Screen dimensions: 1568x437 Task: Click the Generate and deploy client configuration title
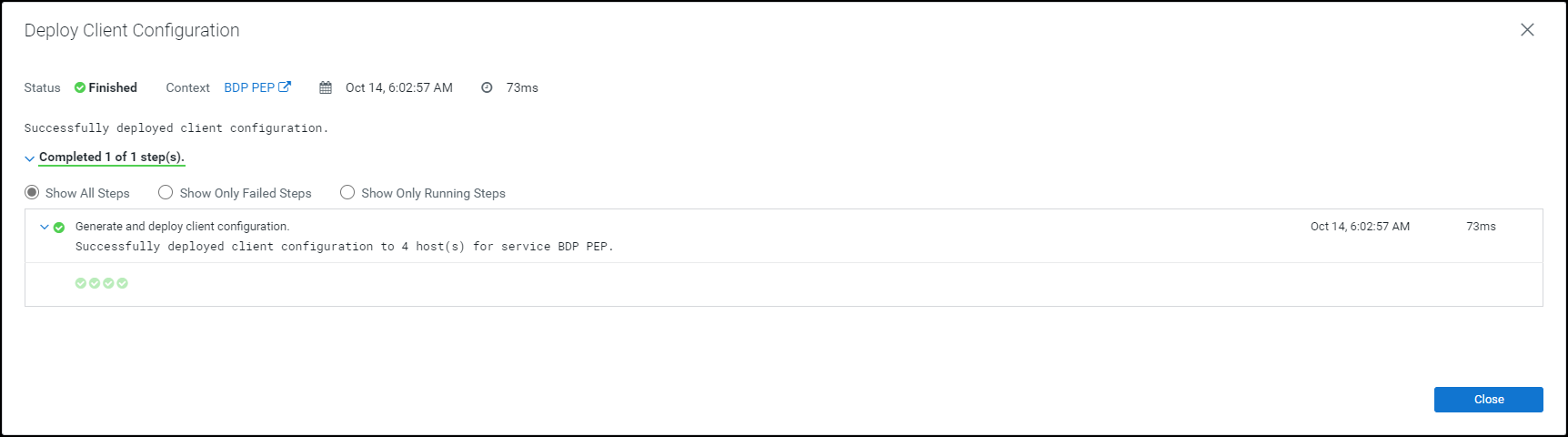click(182, 227)
